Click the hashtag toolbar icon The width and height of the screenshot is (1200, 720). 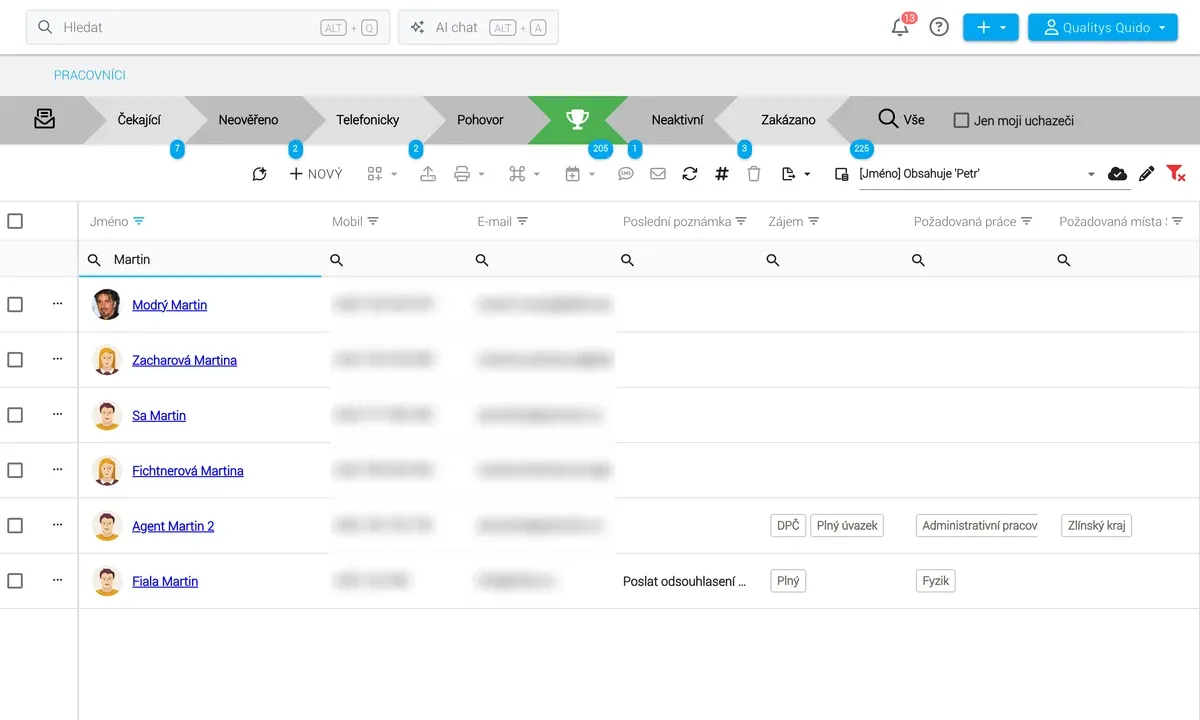722,174
